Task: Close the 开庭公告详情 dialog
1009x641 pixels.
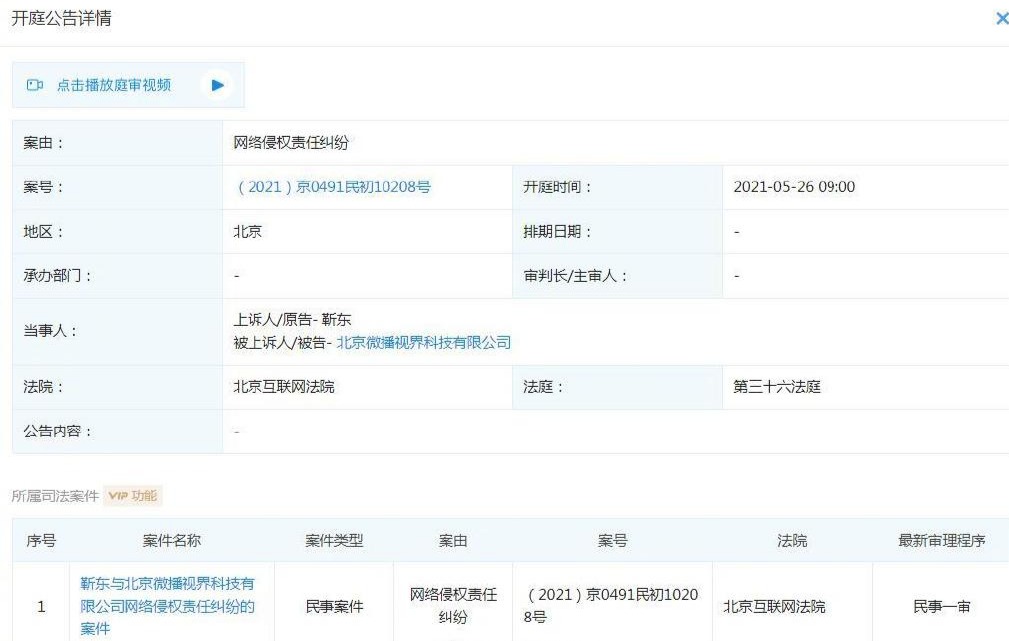Action: [x=1001, y=19]
